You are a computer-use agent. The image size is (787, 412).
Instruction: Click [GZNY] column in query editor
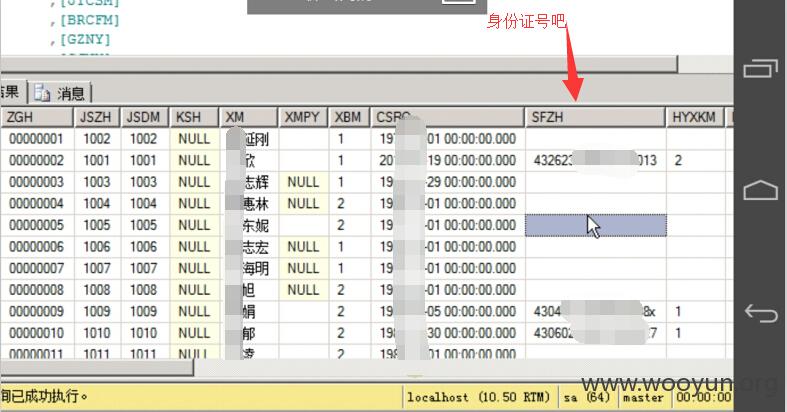pos(85,39)
